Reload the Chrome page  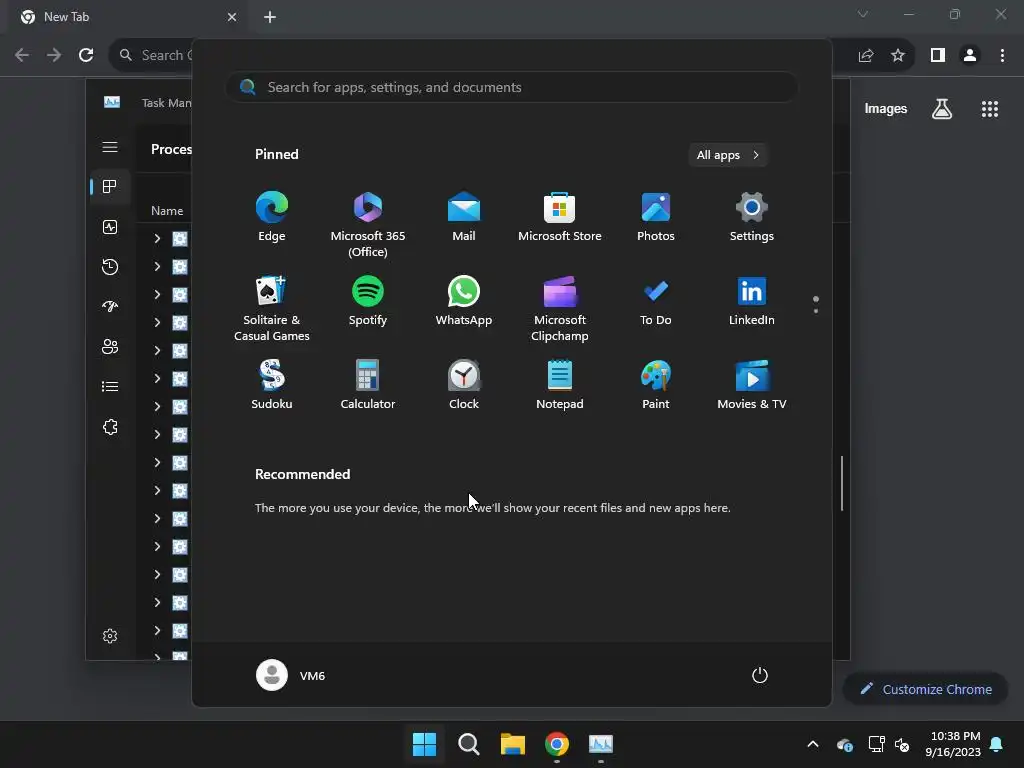point(86,56)
